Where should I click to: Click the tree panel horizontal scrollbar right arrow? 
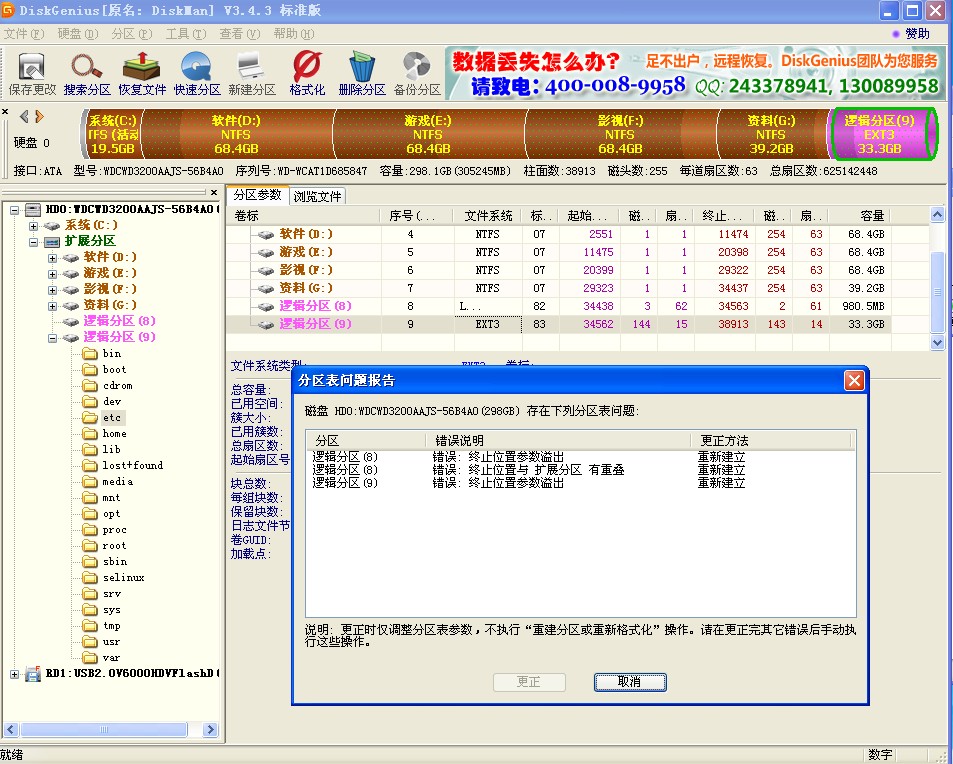(x=210, y=729)
